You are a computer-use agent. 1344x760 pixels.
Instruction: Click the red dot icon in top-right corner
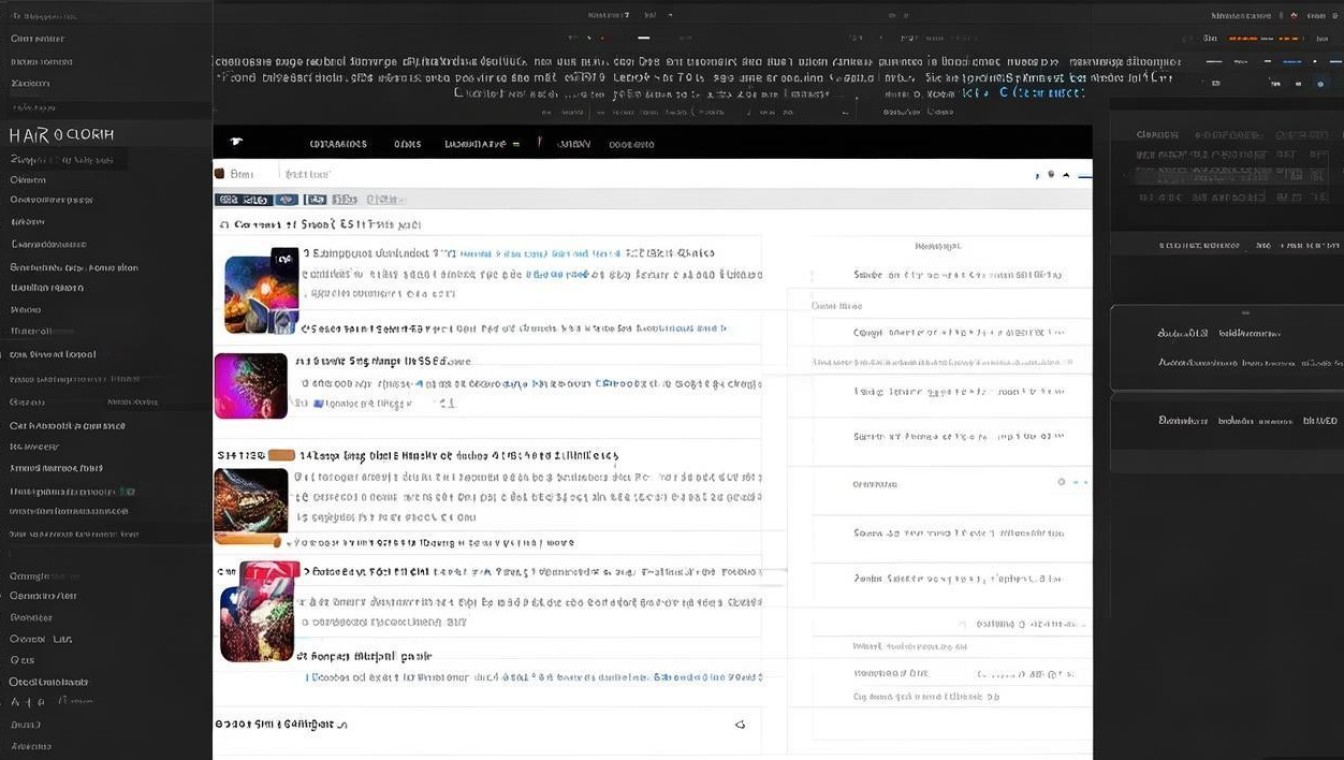pyautogui.click(x=1293, y=16)
